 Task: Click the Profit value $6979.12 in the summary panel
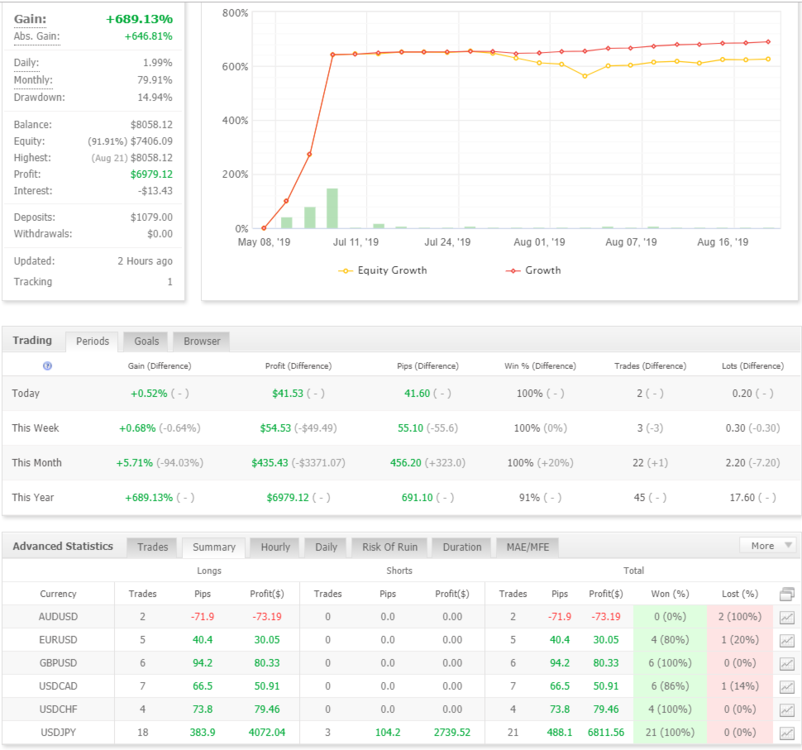pos(151,174)
